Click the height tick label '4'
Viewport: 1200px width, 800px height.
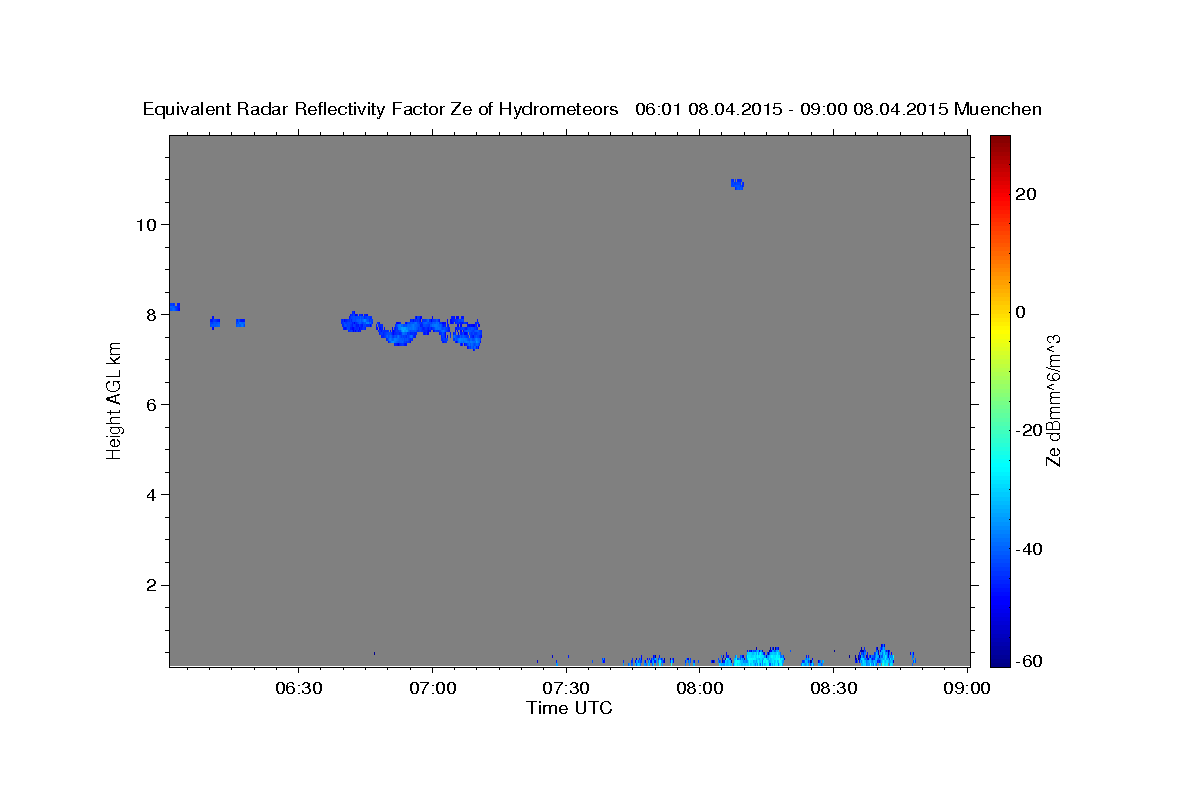click(153, 494)
